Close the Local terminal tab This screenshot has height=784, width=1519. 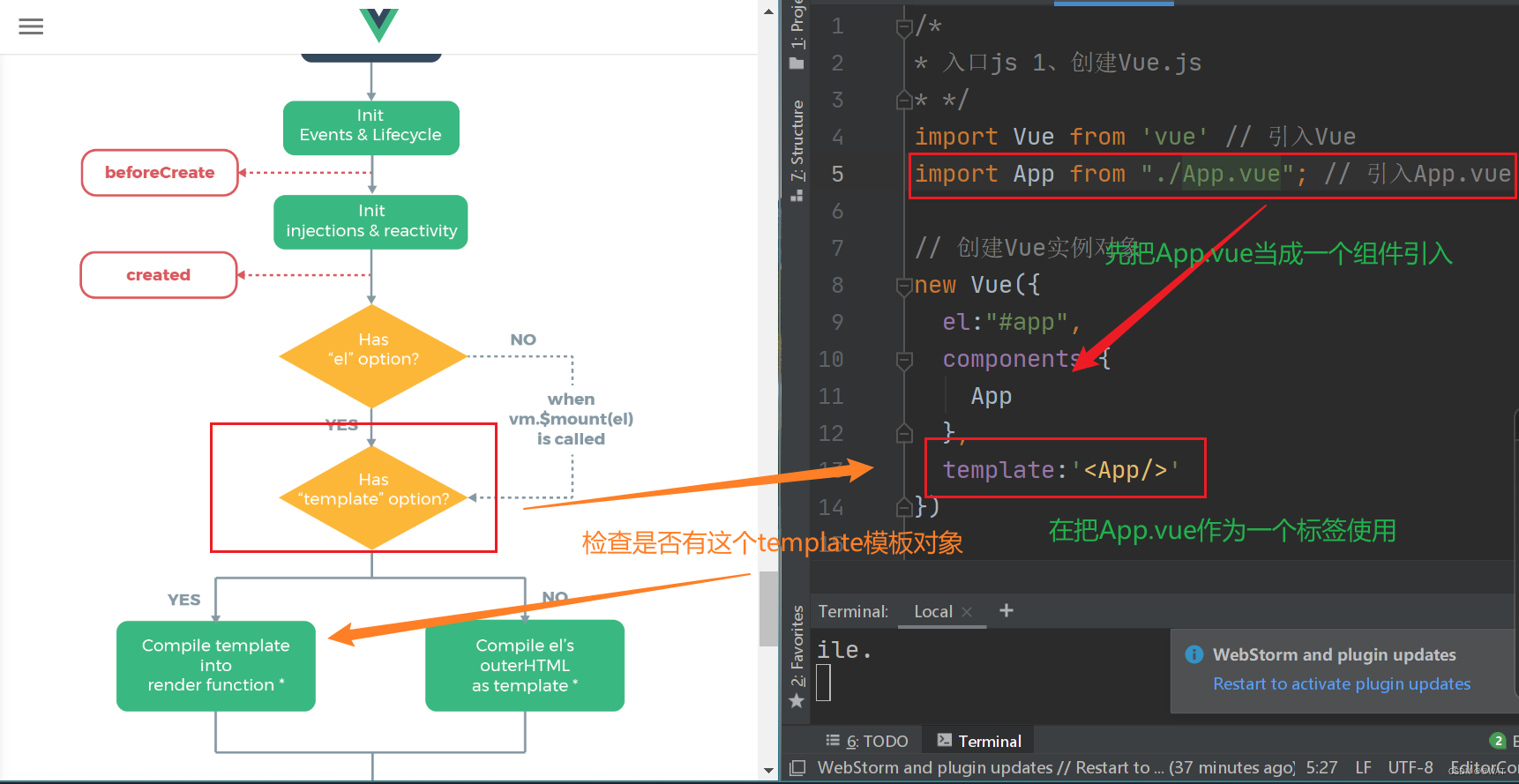point(967,611)
